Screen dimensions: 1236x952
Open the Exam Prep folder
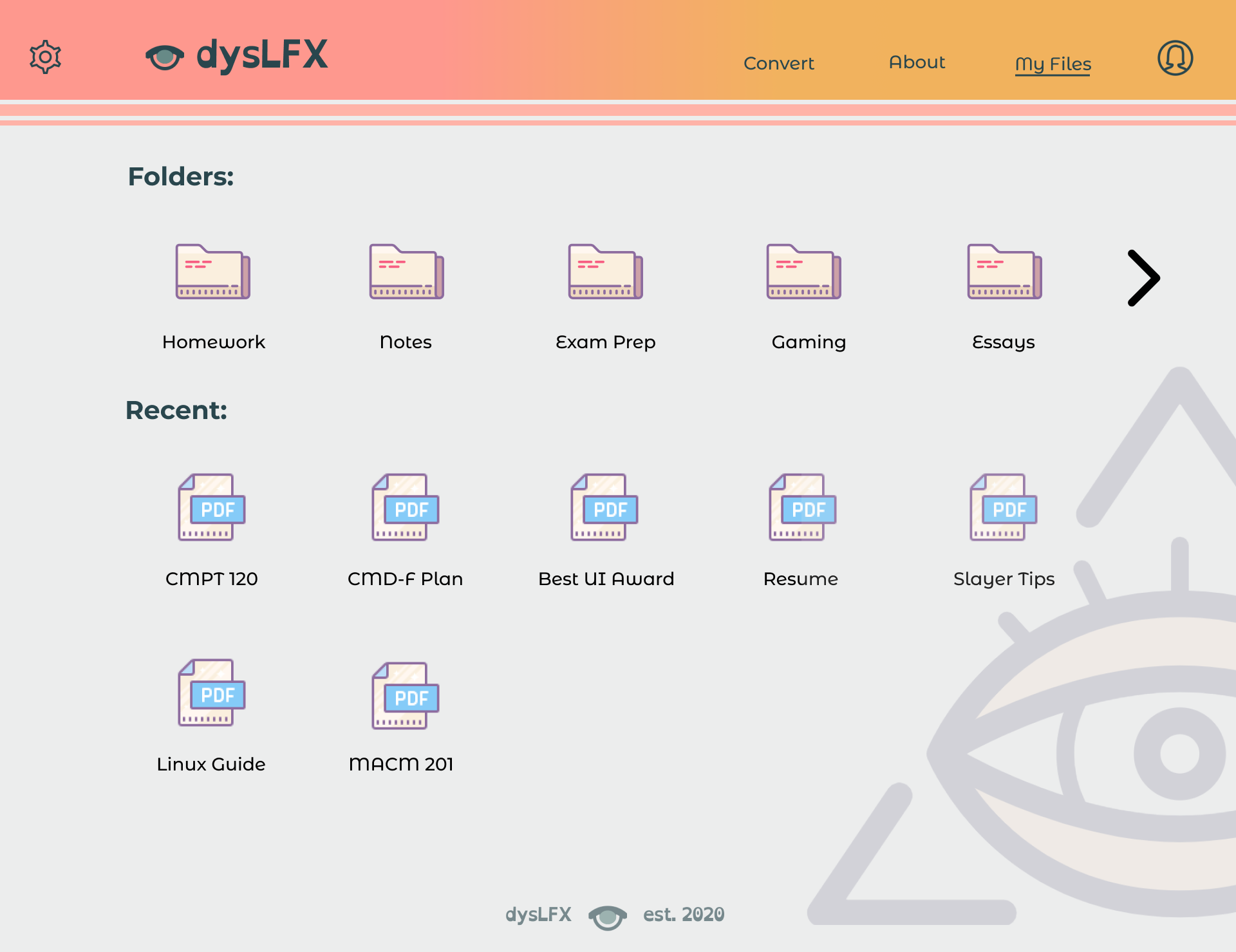(605, 272)
